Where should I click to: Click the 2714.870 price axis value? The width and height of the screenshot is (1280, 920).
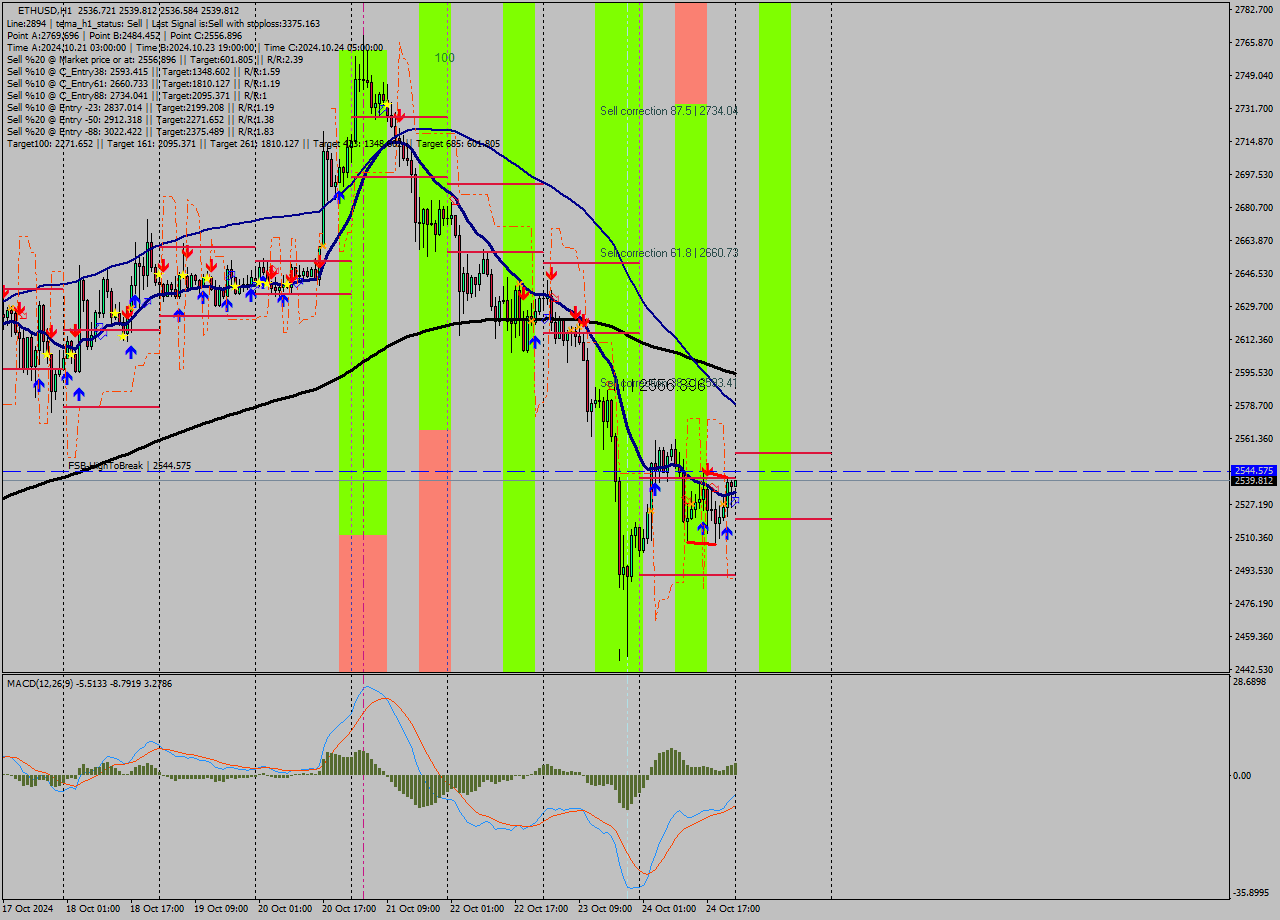coord(1254,141)
